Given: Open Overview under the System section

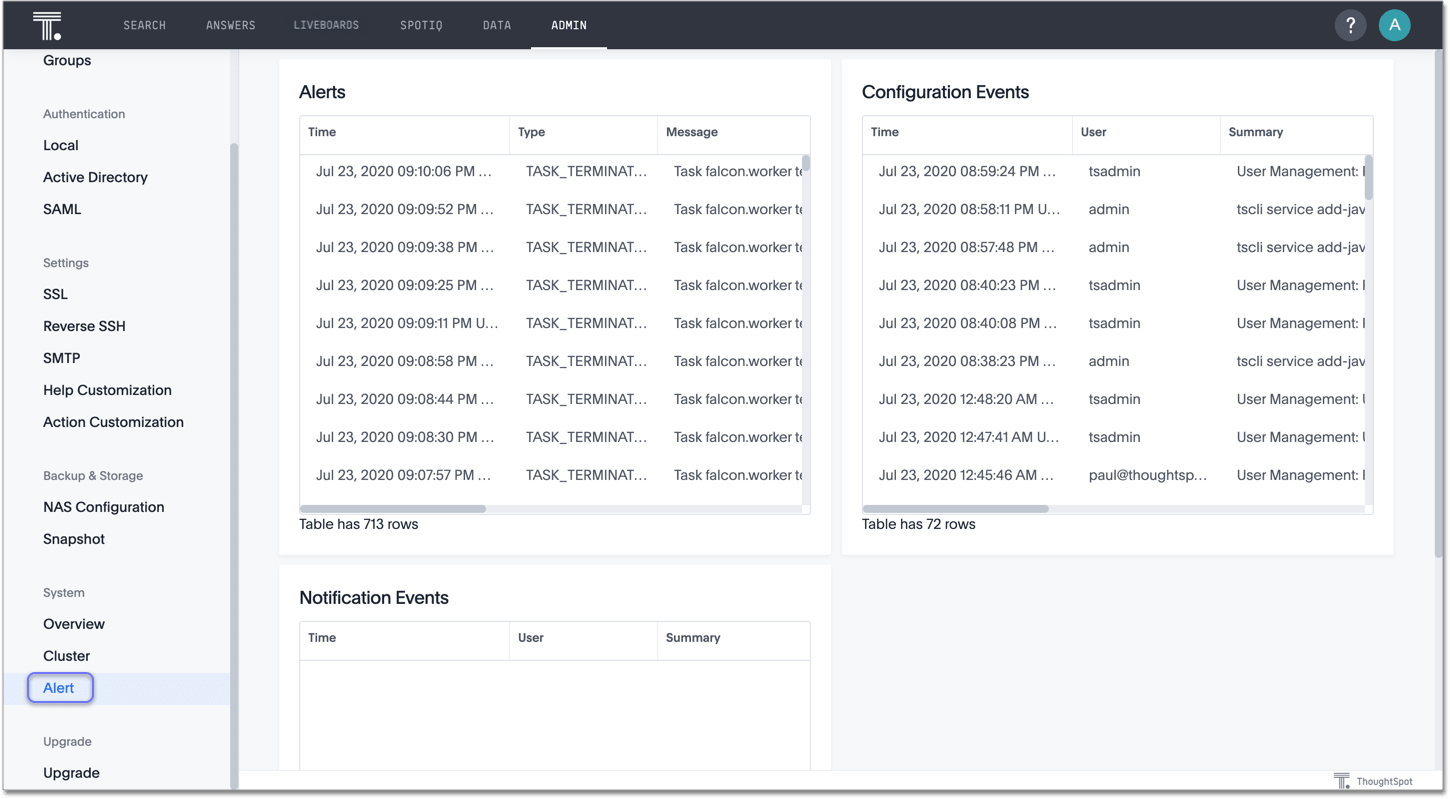Looking at the screenshot, I should (74, 623).
